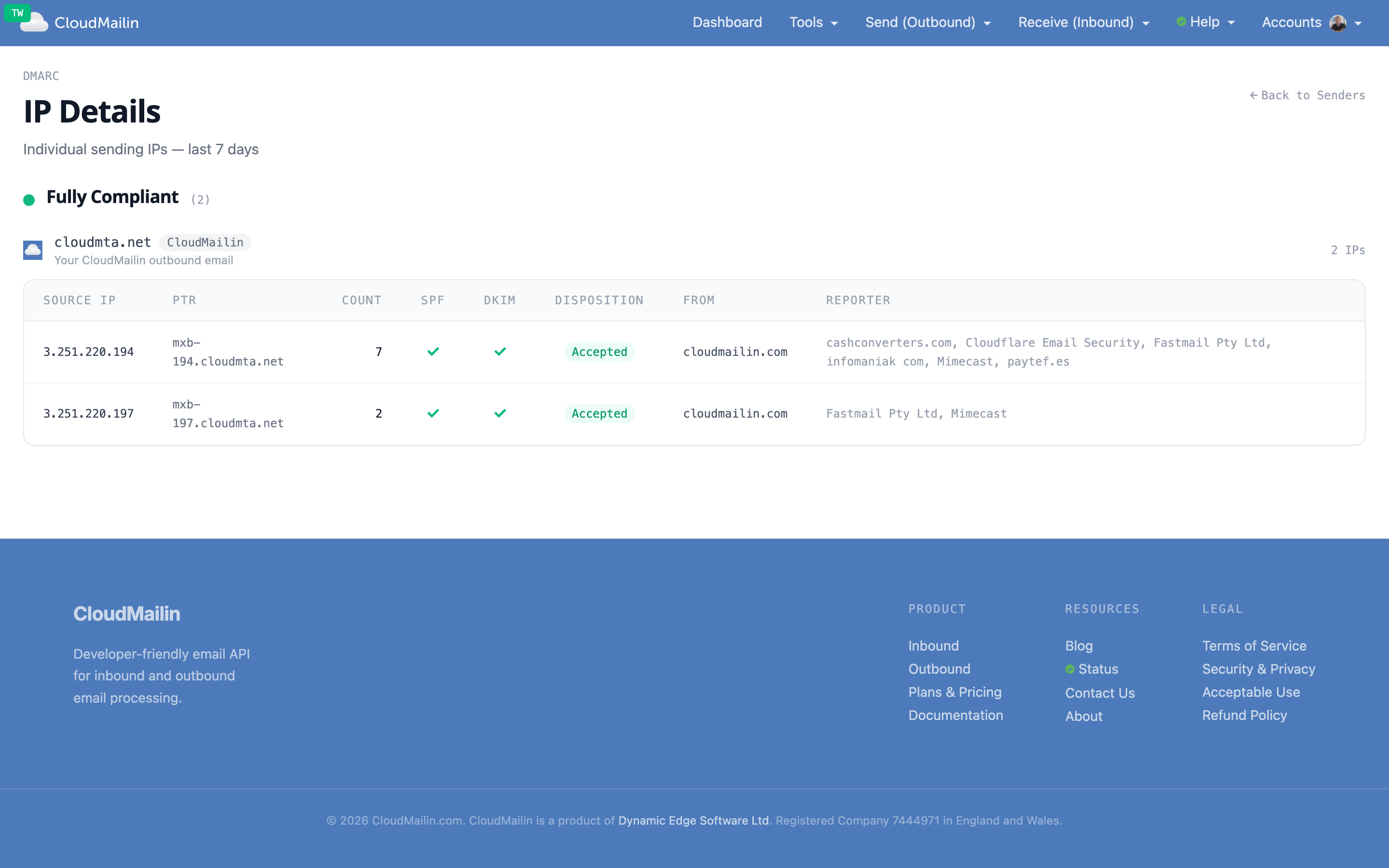The image size is (1389, 868).
Task: Expand the Send (Outbound) menu
Action: (928, 22)
